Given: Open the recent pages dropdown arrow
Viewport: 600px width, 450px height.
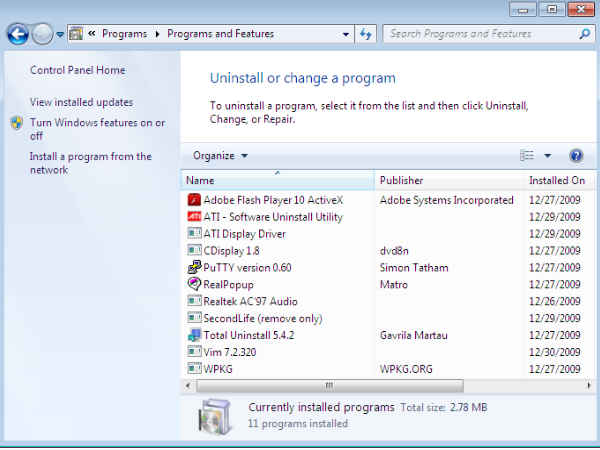Looking at the screenshot, I should (x=60, y=34).
